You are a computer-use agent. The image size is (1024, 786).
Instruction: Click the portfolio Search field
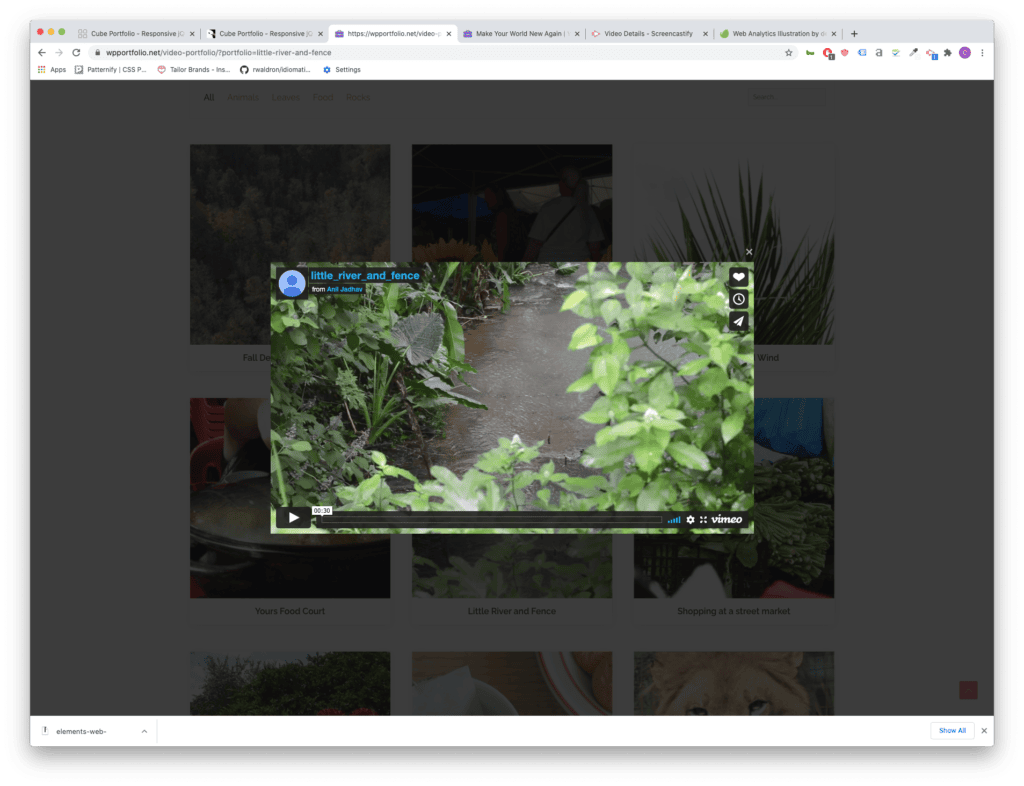point(786,97)
